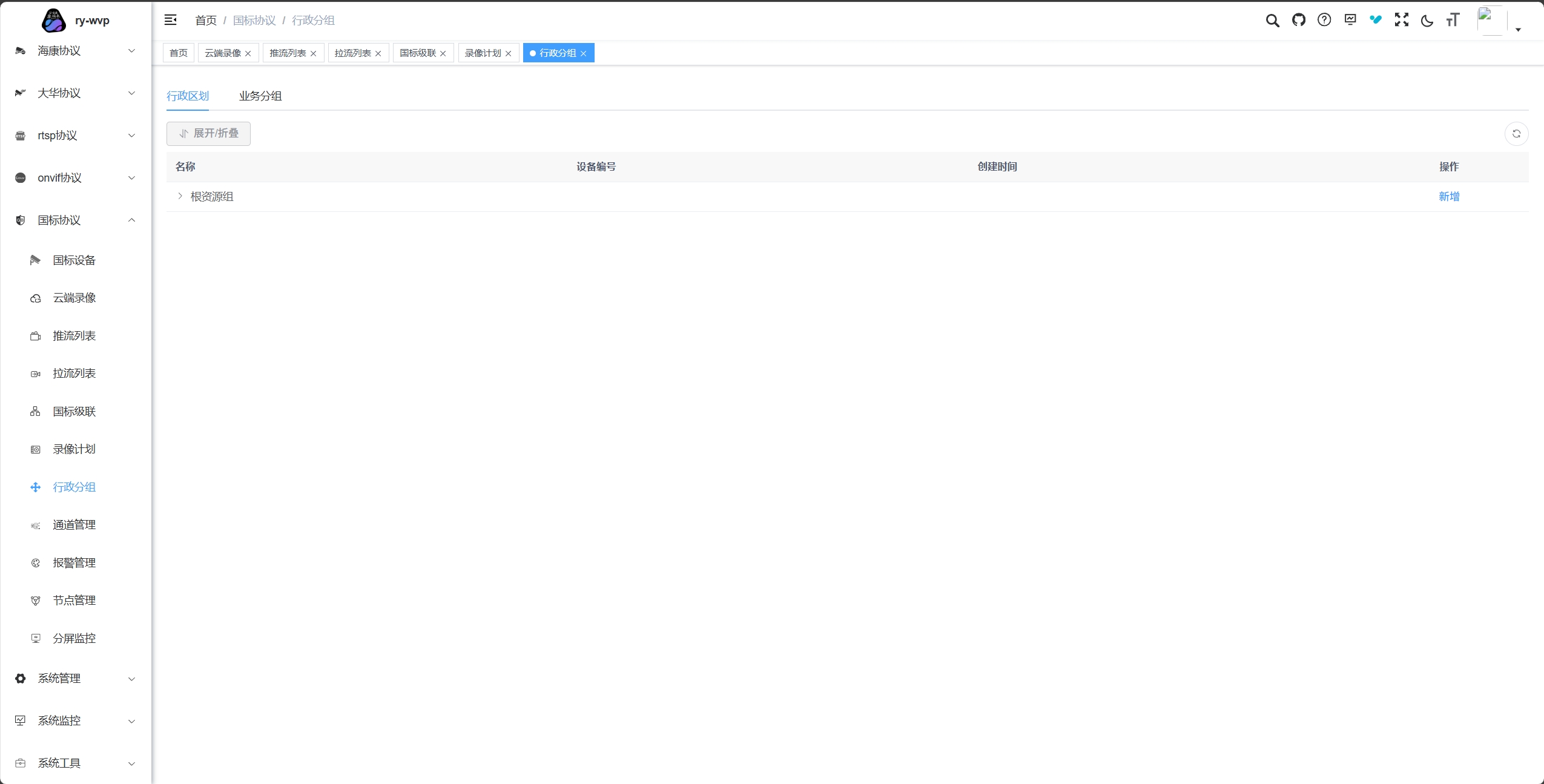1544x784 pixels.
Task: Open the search icon in header
Action: pyautogui.click(x=1272, y=21)
